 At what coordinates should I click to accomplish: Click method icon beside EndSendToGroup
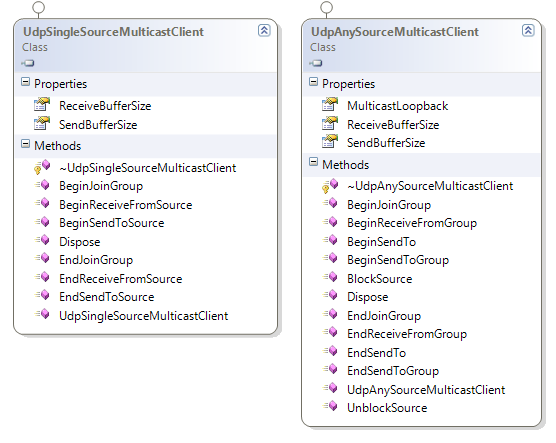[330, 370]
